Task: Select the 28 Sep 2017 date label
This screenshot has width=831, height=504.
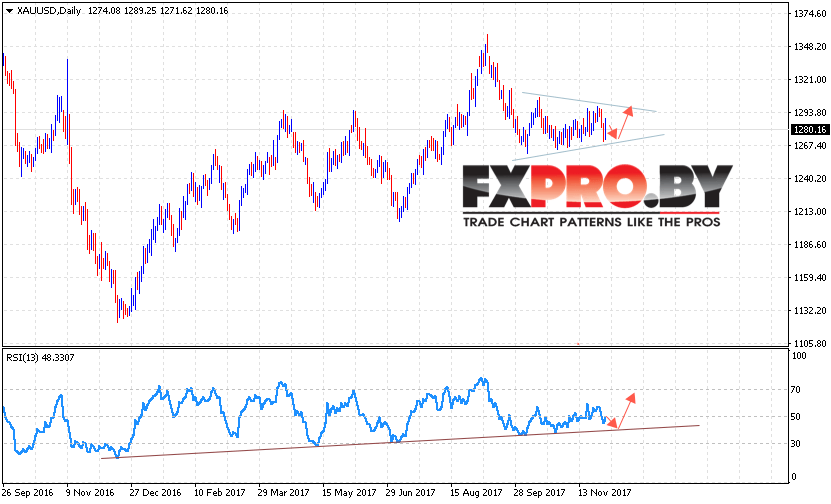Action: 540,493
